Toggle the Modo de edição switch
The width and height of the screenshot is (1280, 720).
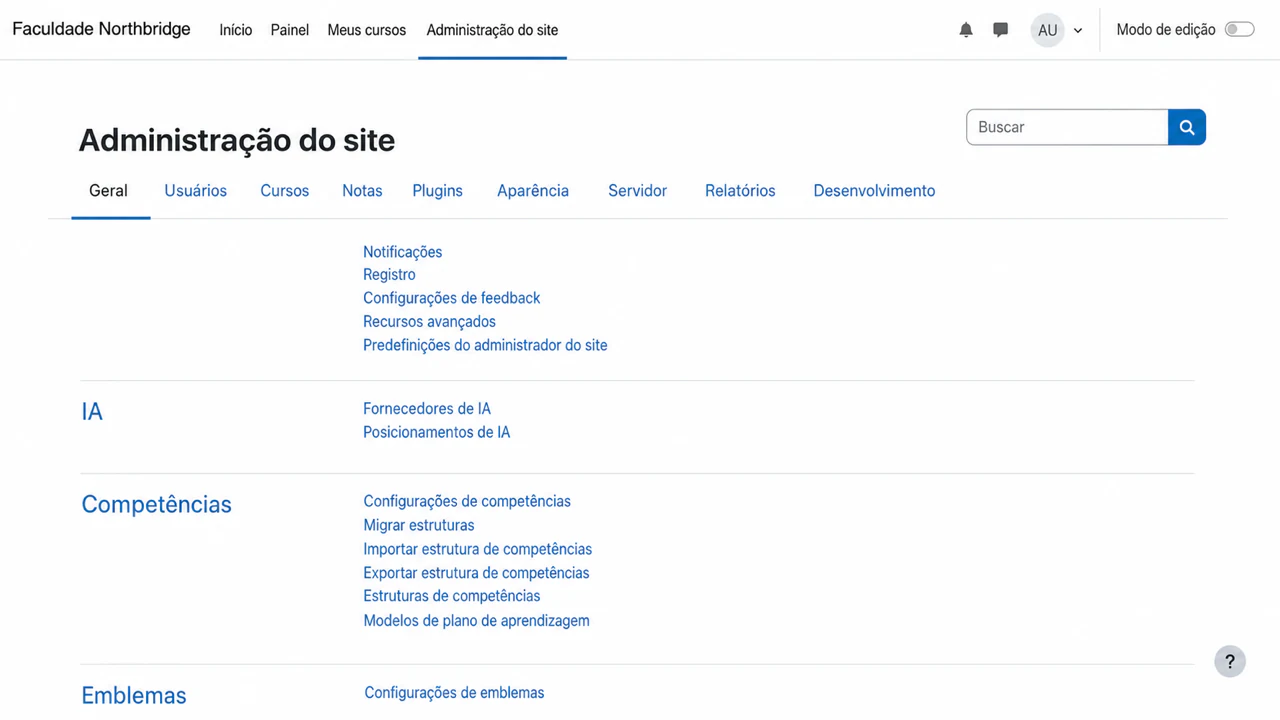click(x=1239, y=30)
